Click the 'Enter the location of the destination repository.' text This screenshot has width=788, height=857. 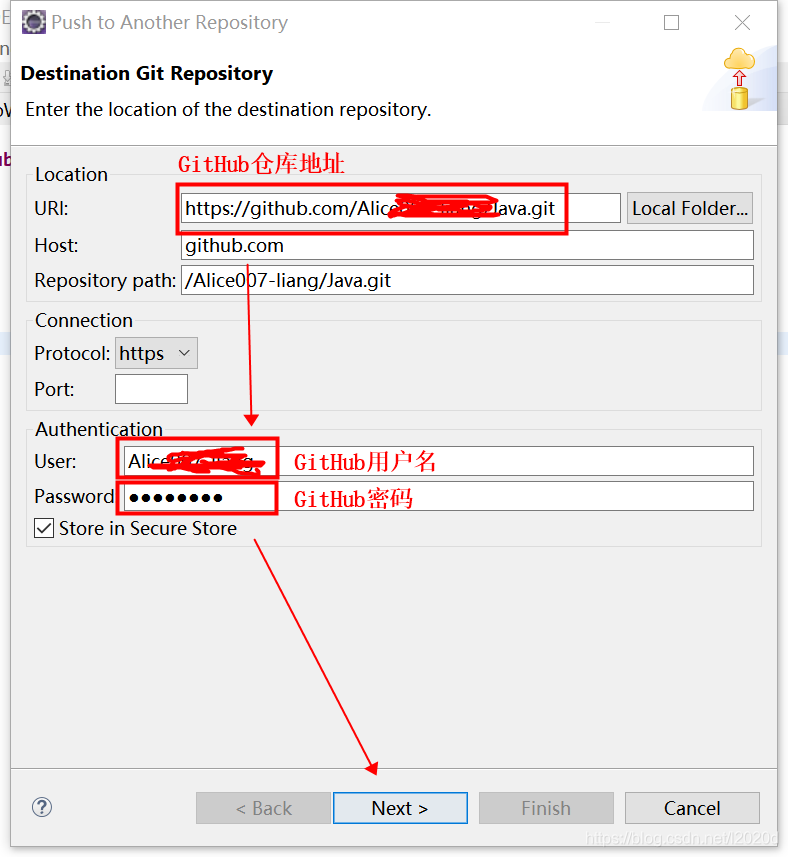coord(228,110)
